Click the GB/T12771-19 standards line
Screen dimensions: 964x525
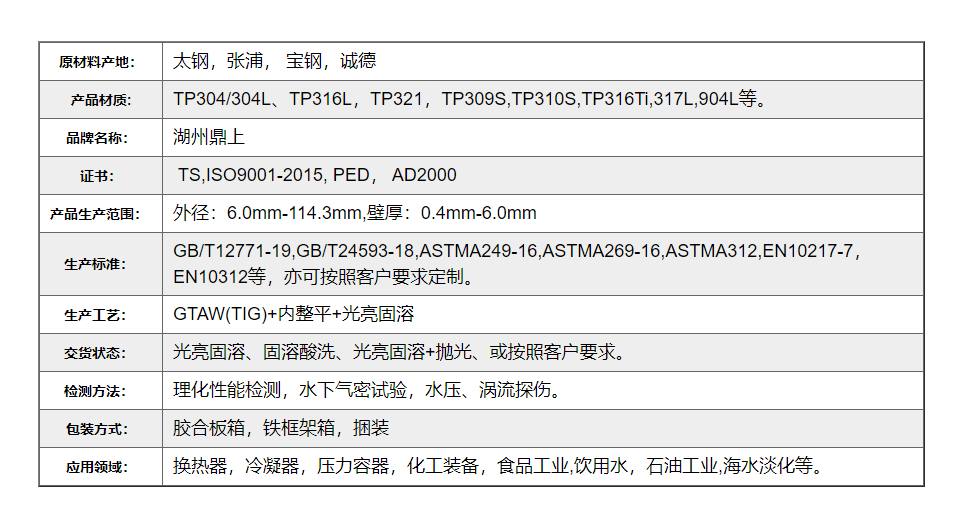click(x=516, y=251)
